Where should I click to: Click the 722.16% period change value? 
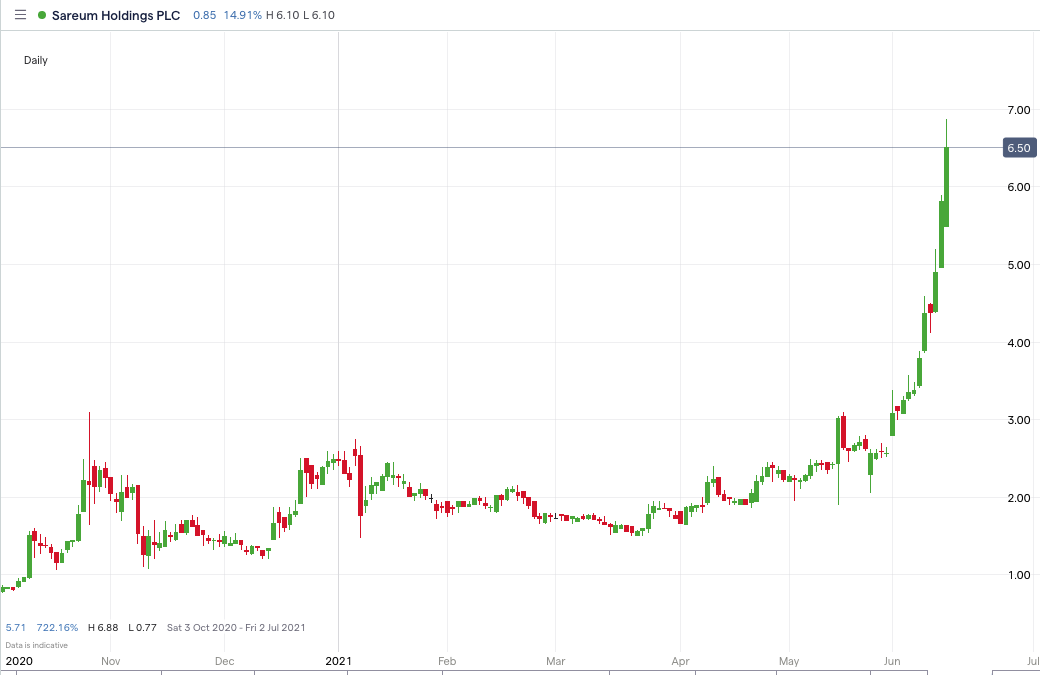tap(57, 628)
